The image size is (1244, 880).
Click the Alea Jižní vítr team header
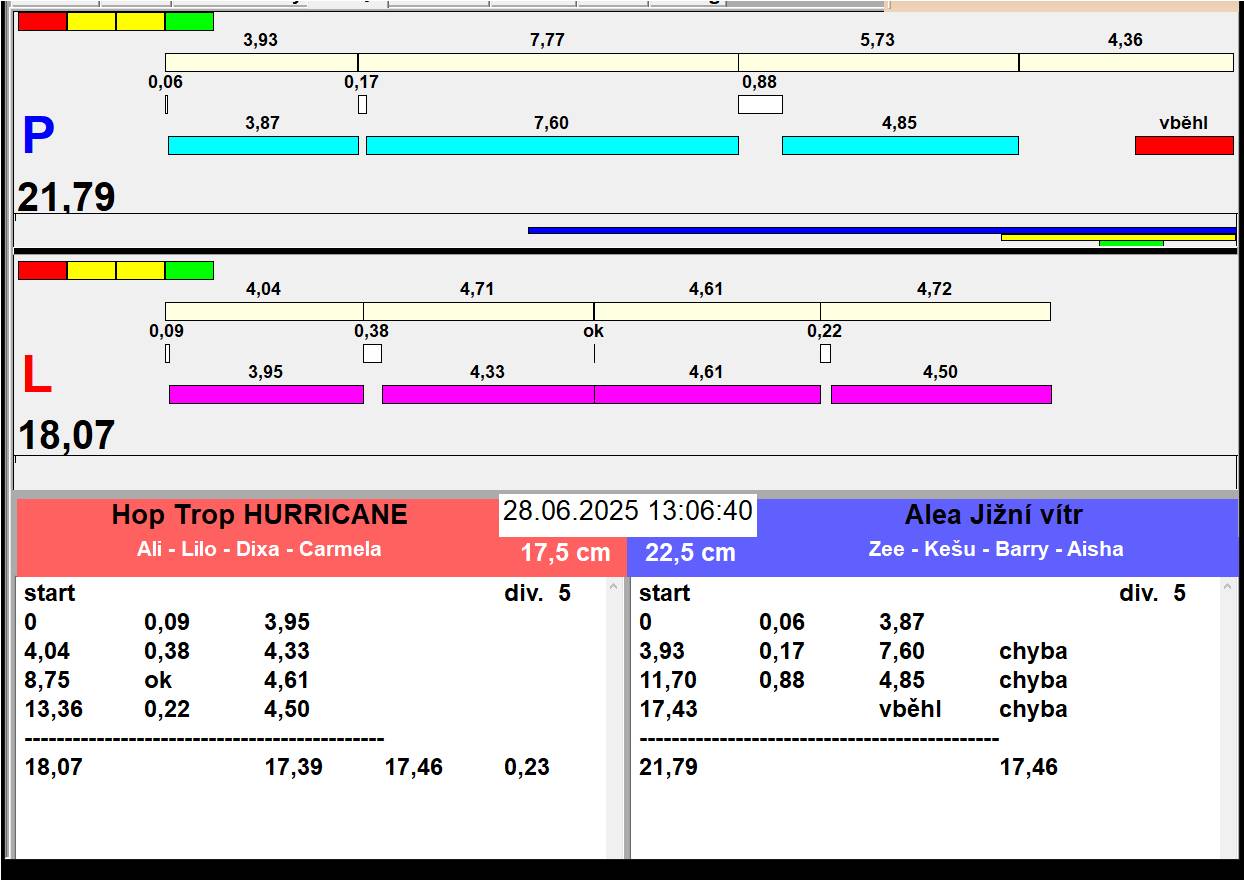pos(993,516)
